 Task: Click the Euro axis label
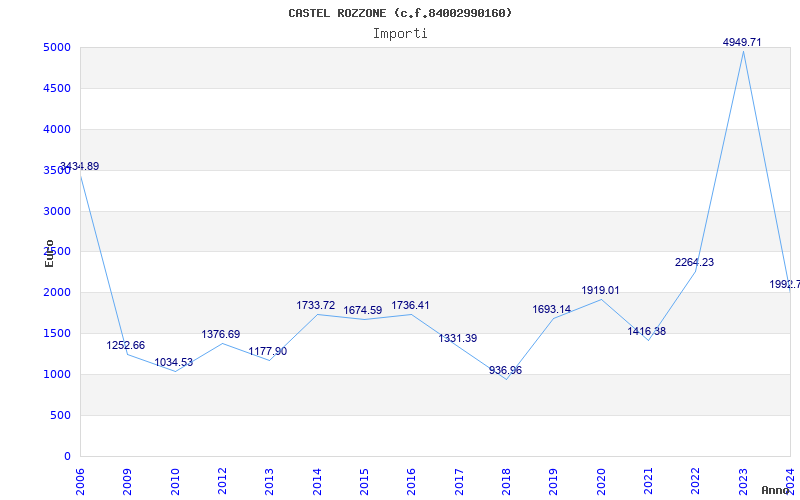coord(49,254)
